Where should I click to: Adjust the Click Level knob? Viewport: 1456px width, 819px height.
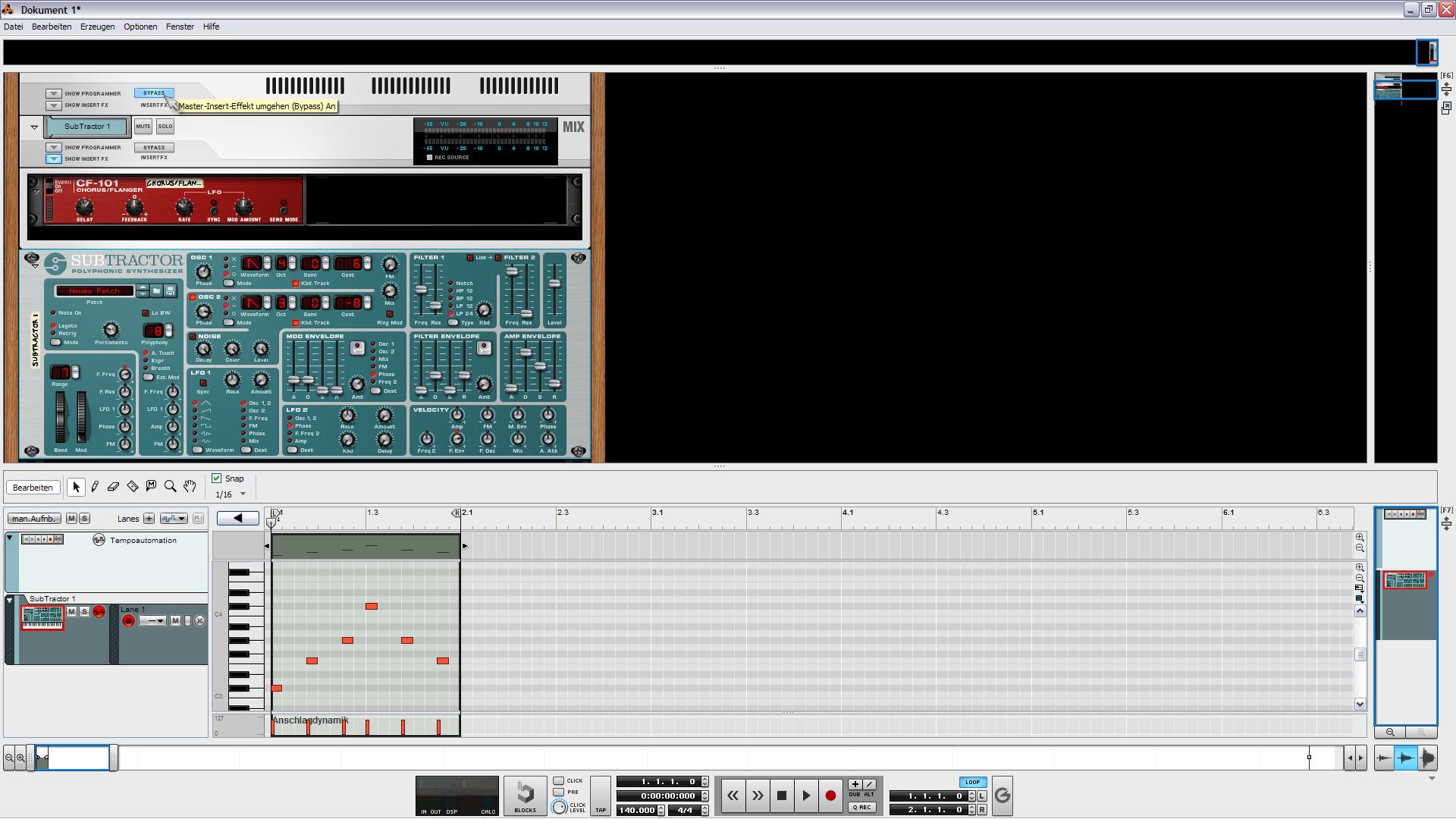[559, 808]
